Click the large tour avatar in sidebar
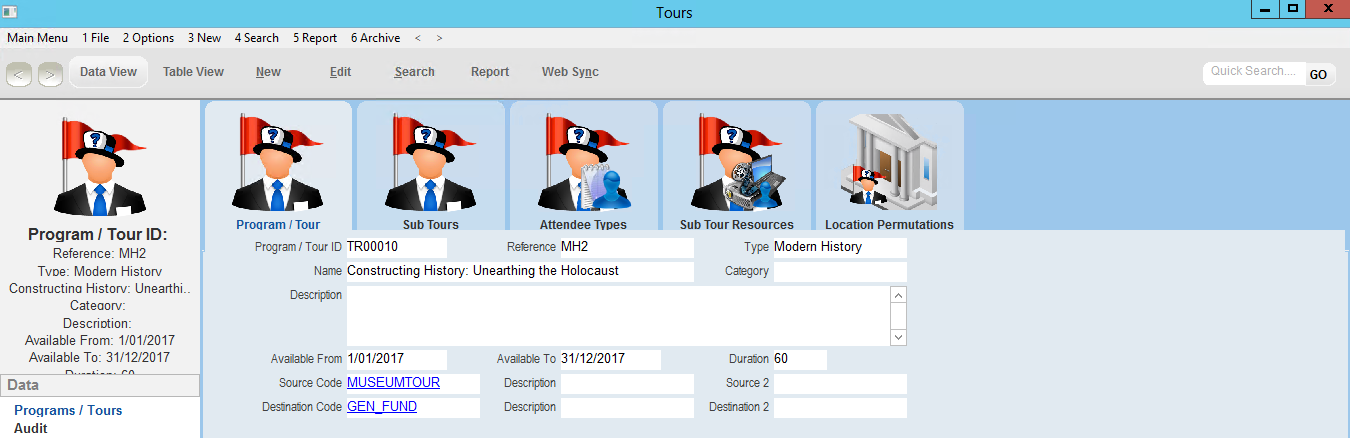Screen dimensions: 1350x438 [x=99, y=165]
